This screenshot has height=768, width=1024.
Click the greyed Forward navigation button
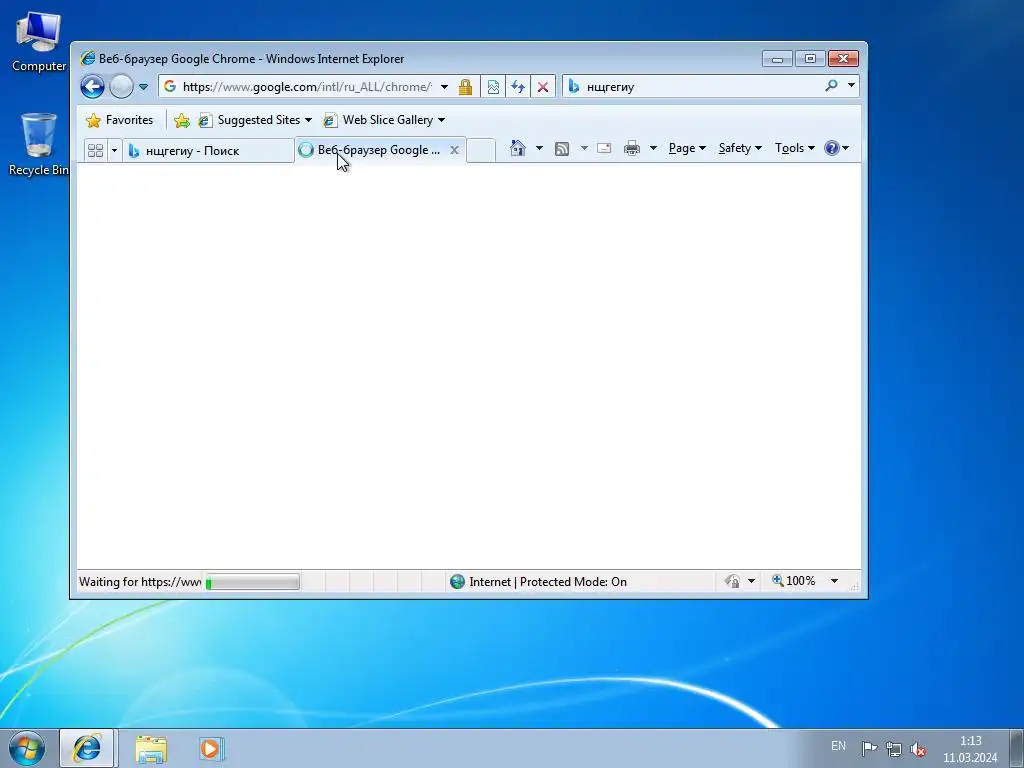point(121,86)
